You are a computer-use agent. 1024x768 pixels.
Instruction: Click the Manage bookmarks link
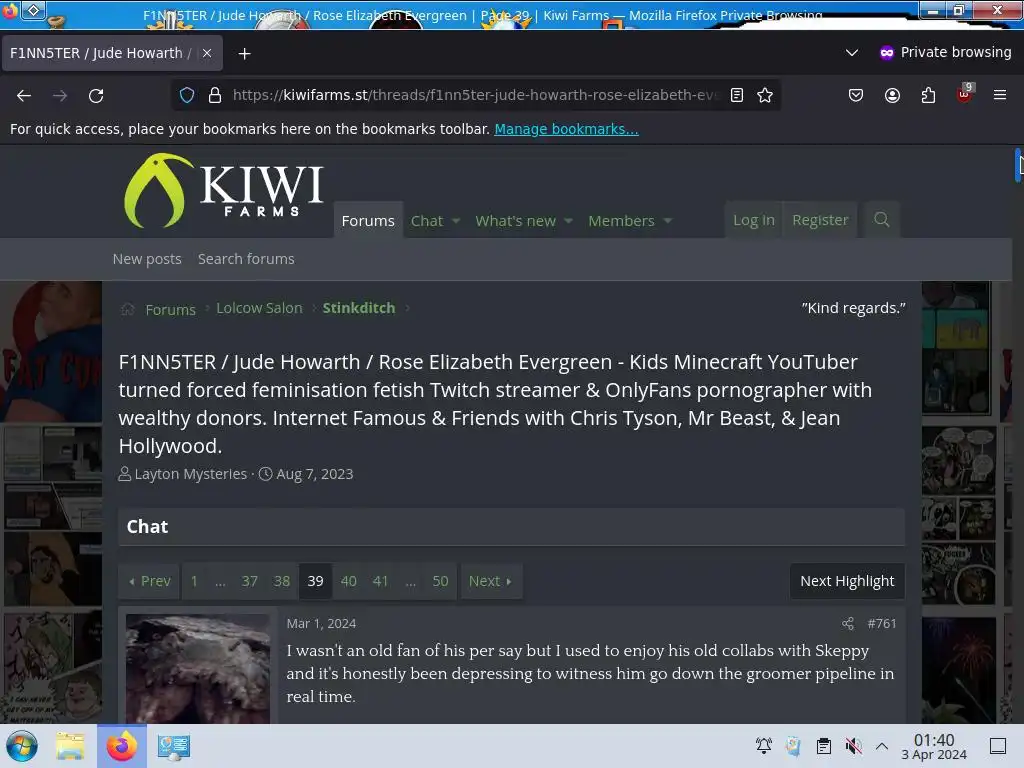coord(566,129)
